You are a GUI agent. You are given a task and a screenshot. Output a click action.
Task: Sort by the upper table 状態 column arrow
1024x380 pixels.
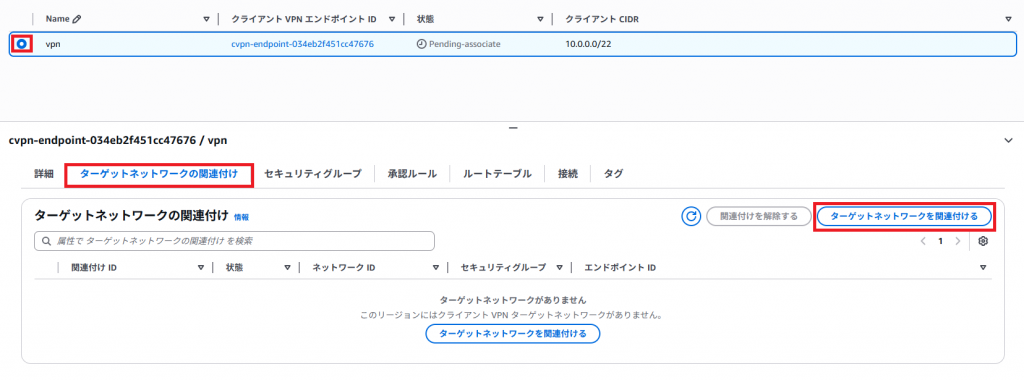coord(540,19)
